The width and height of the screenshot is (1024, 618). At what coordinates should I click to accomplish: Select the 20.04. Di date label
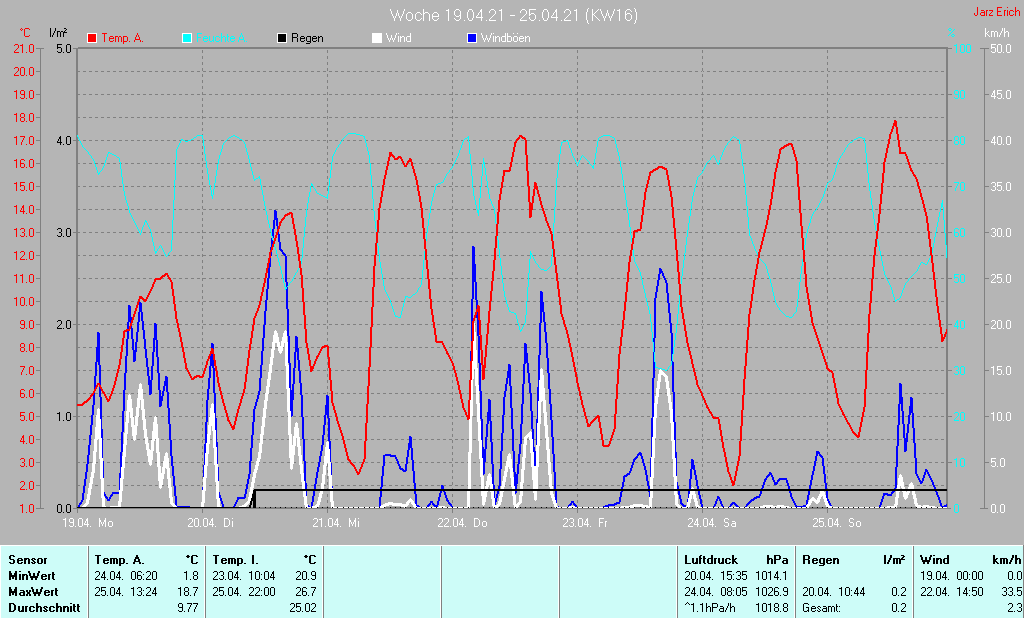click(x=213, y=523)
